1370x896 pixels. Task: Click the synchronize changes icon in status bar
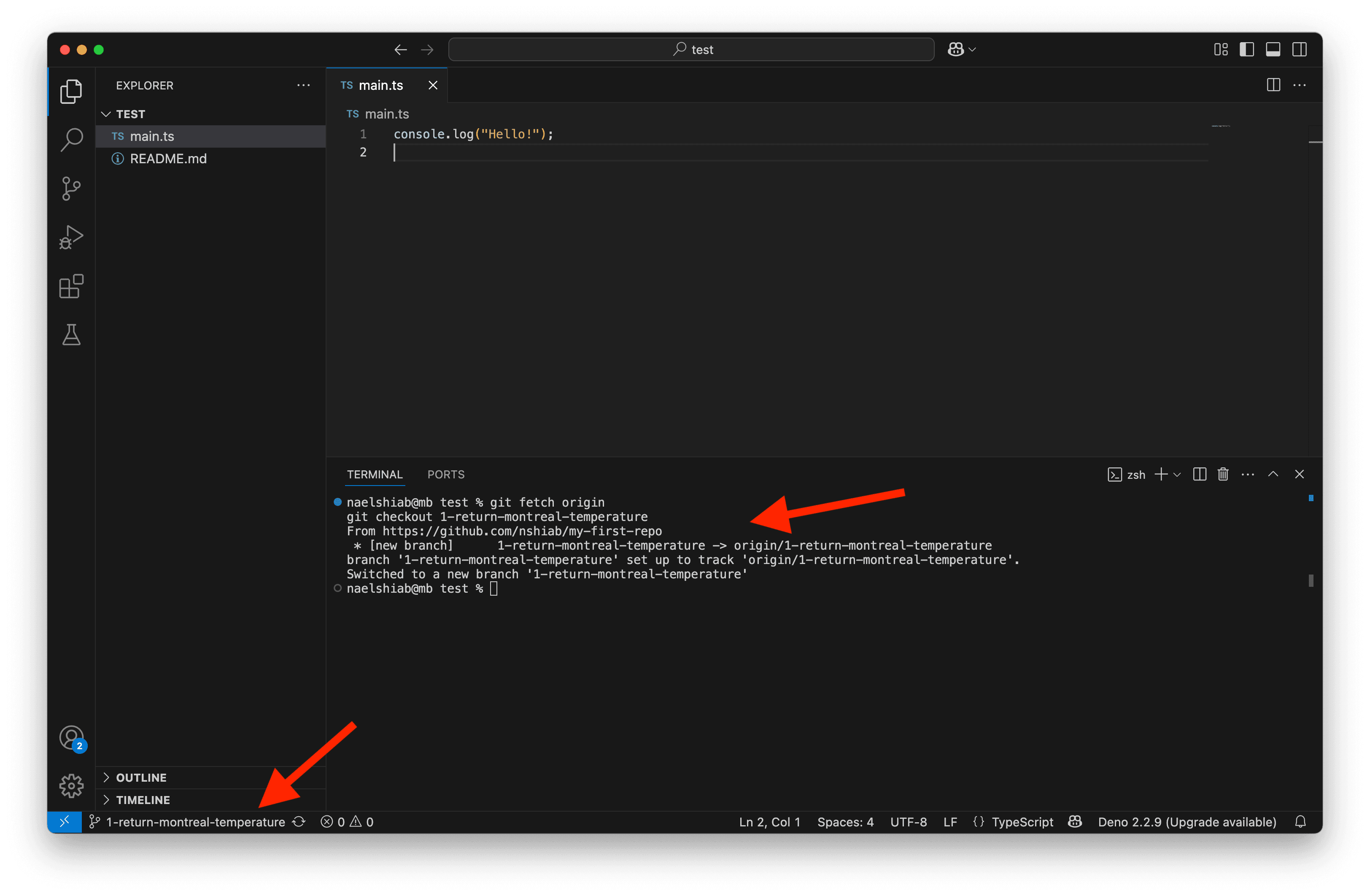pos(299,822)
